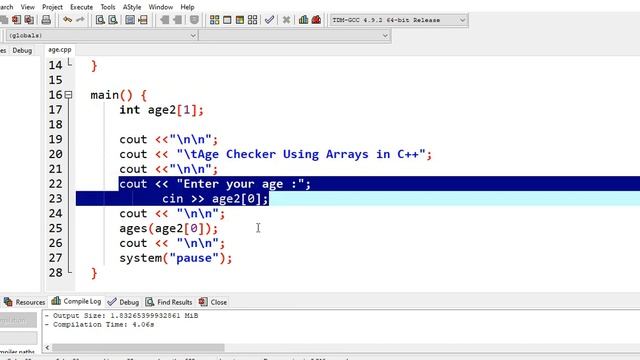This screenshot has height=360, width=640.
Task: Open the compiler set dropdown TDM-GCC
Action: point(398,20)
